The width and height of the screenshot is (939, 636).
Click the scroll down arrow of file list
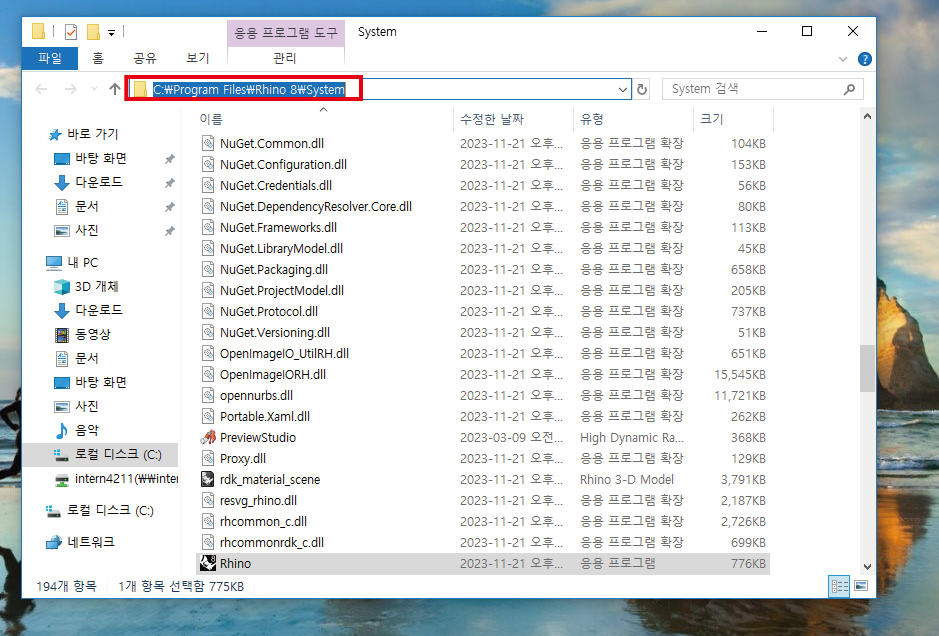(867, 567)
